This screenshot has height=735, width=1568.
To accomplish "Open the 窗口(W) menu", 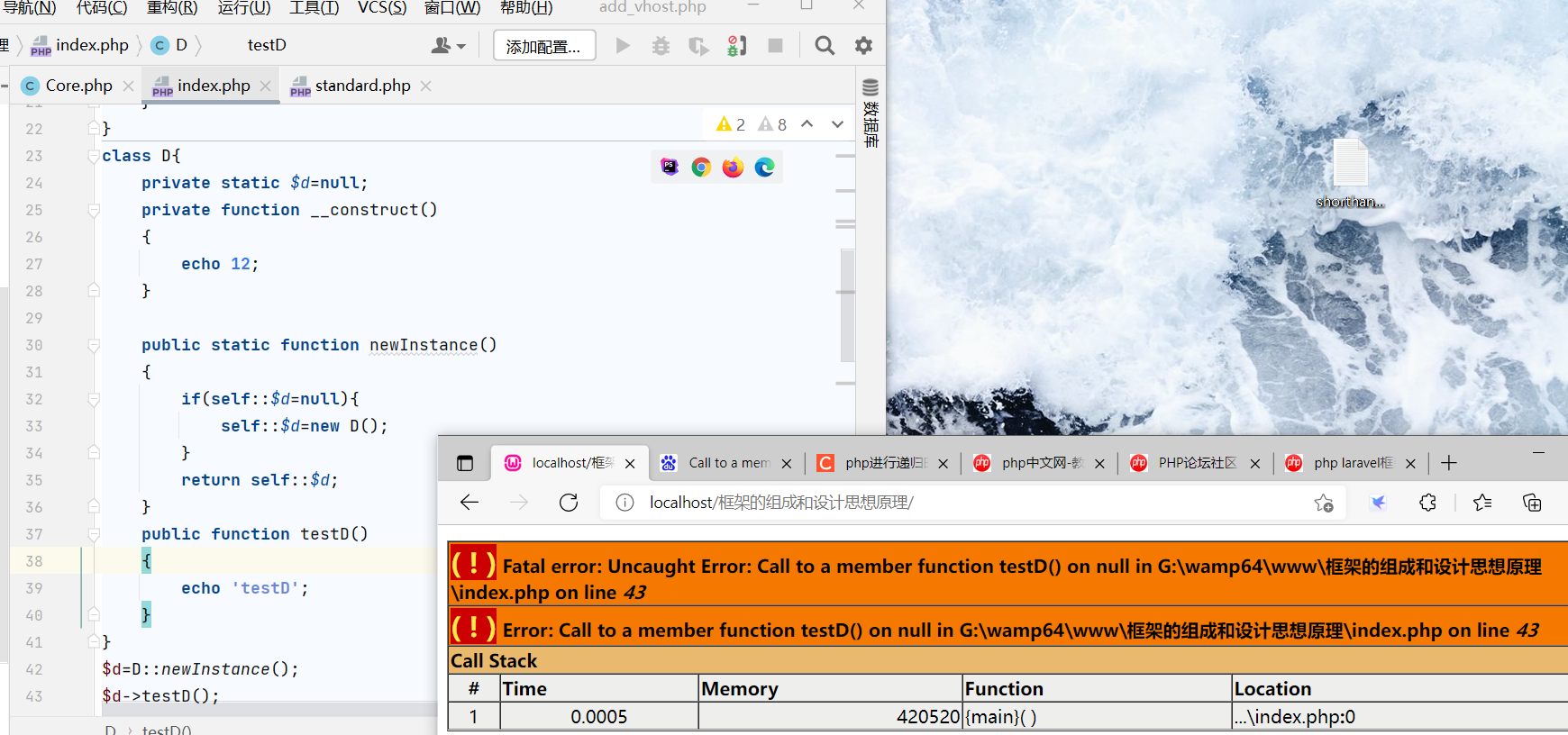I will (x=452, y=8).
